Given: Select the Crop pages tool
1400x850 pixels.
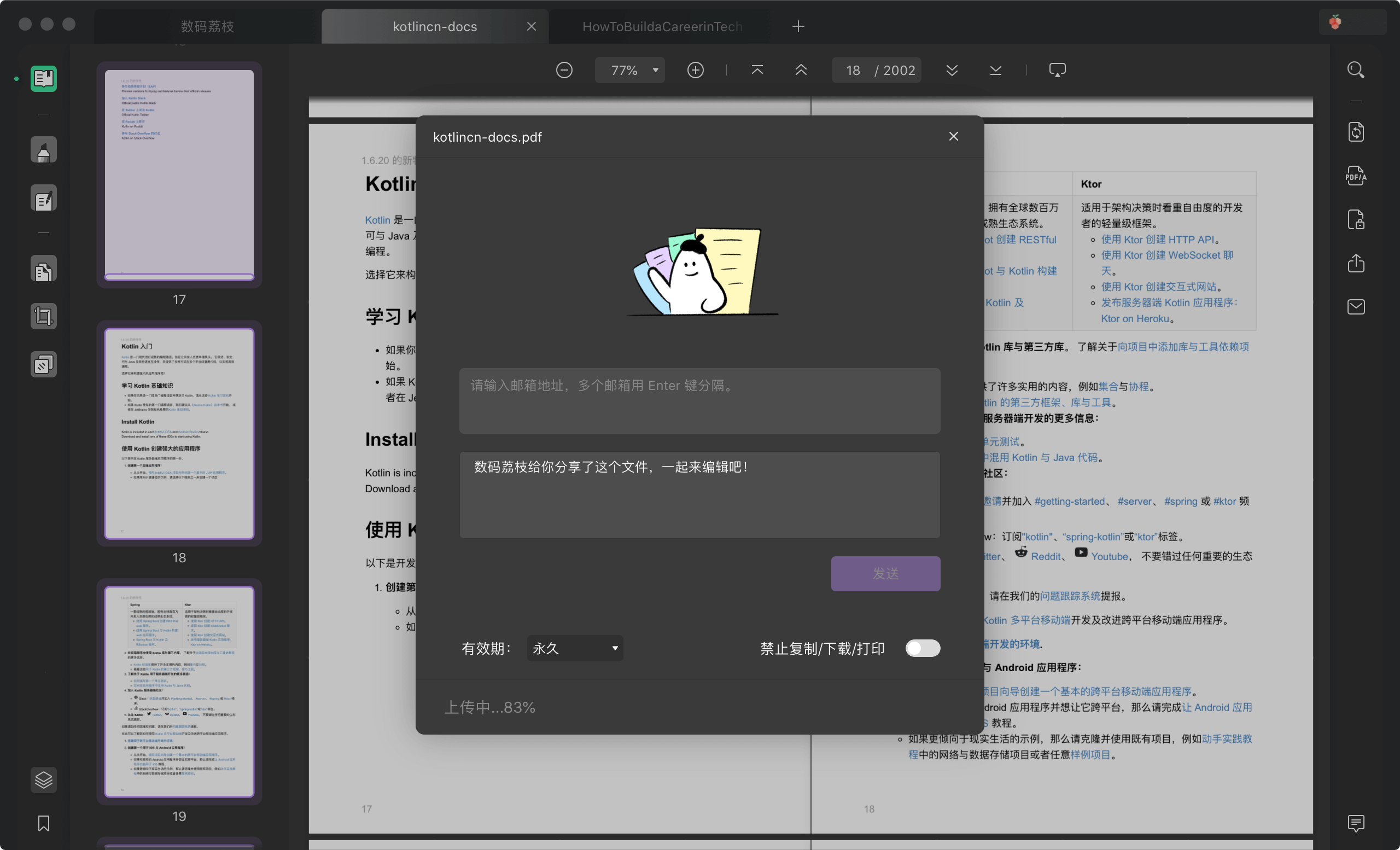Looking at the screenshot, I should tap(43, 316).
